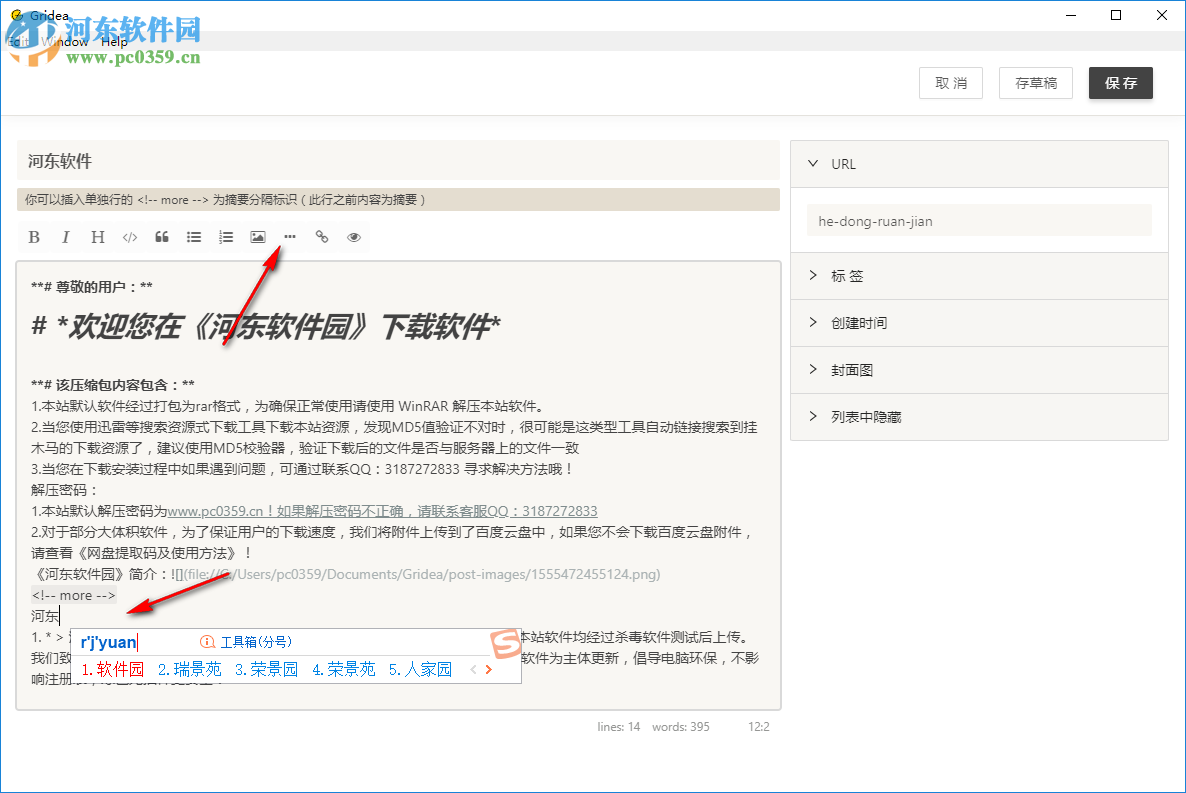The width and height of the screenshot is (1186, 793).
Task: Edit the URL field he-dong-ruan-jian
Action: pyautogui.click(x=979, y=222)
